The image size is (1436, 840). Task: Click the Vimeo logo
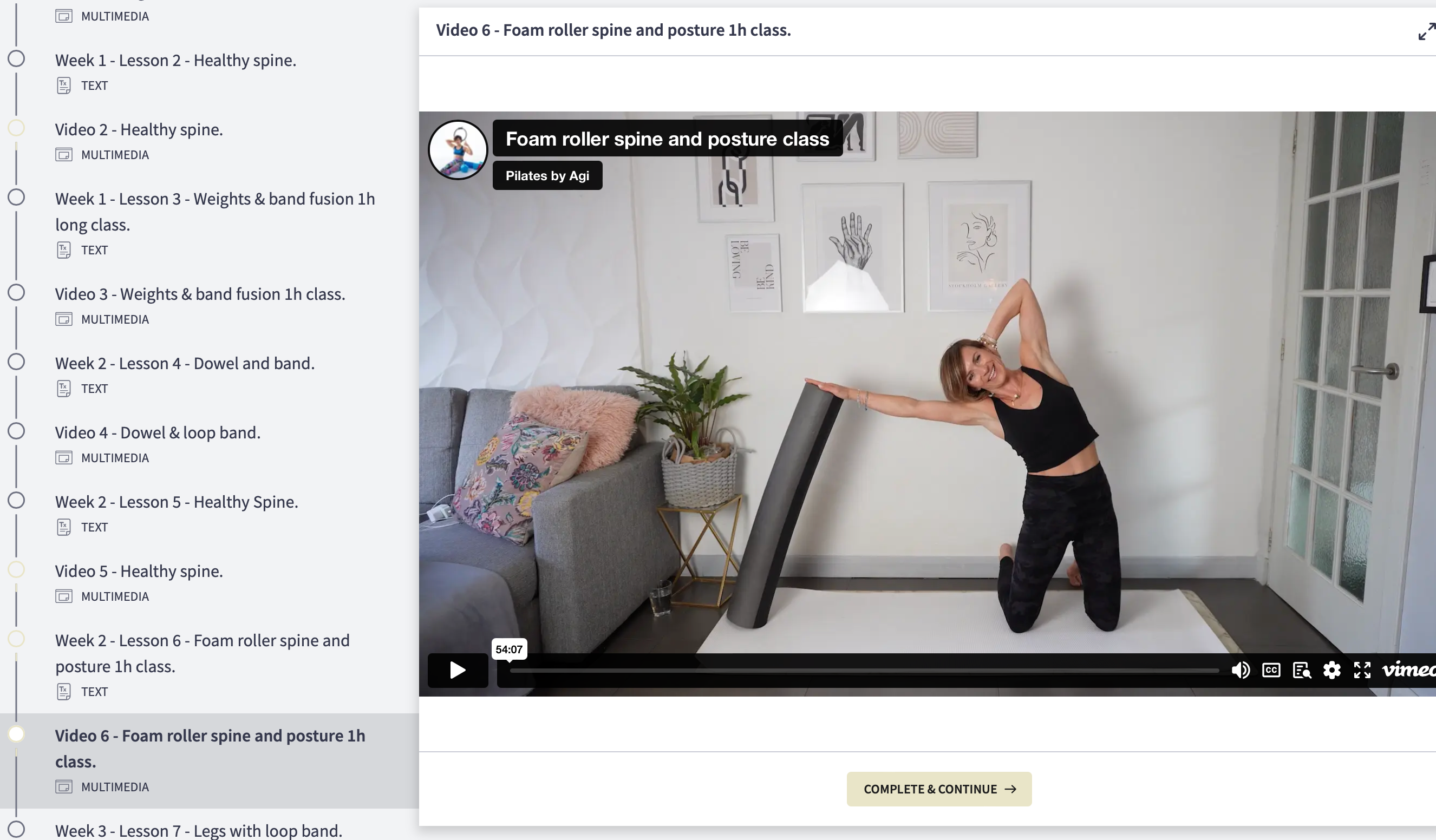pos(1408,670)
